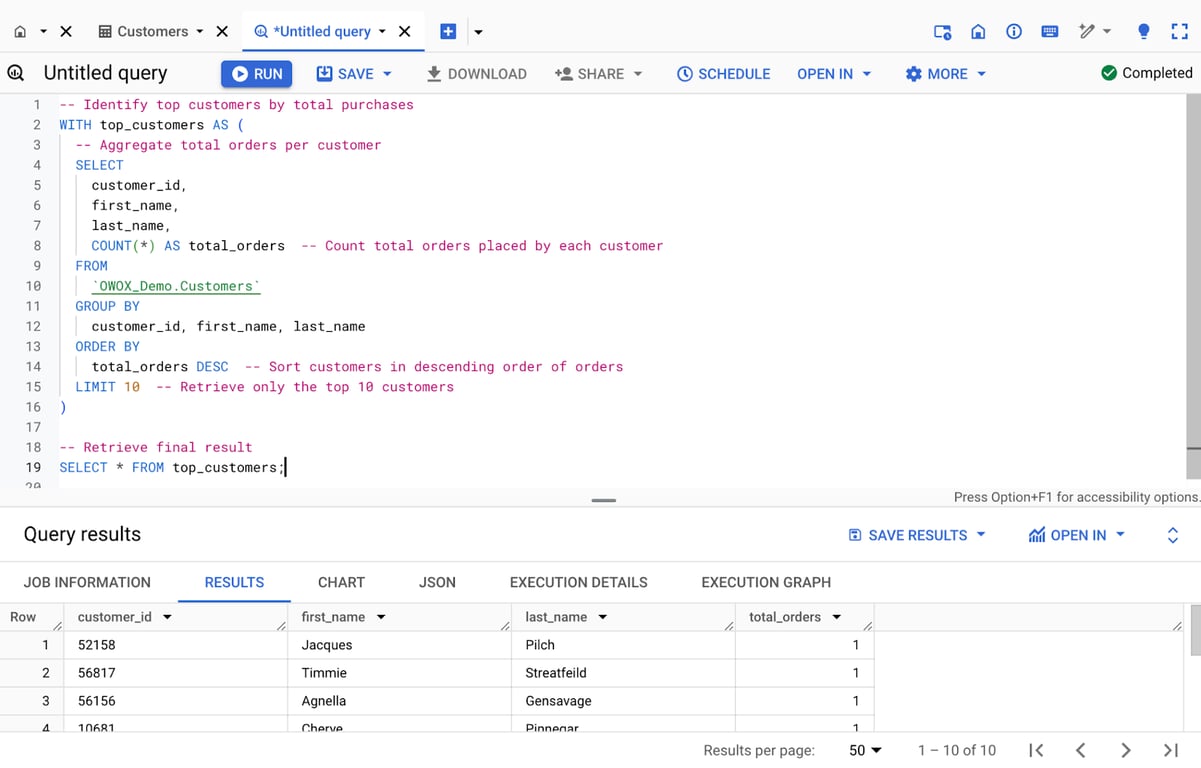
Task: Click cell with customer_id 52158
Action: 175,645
